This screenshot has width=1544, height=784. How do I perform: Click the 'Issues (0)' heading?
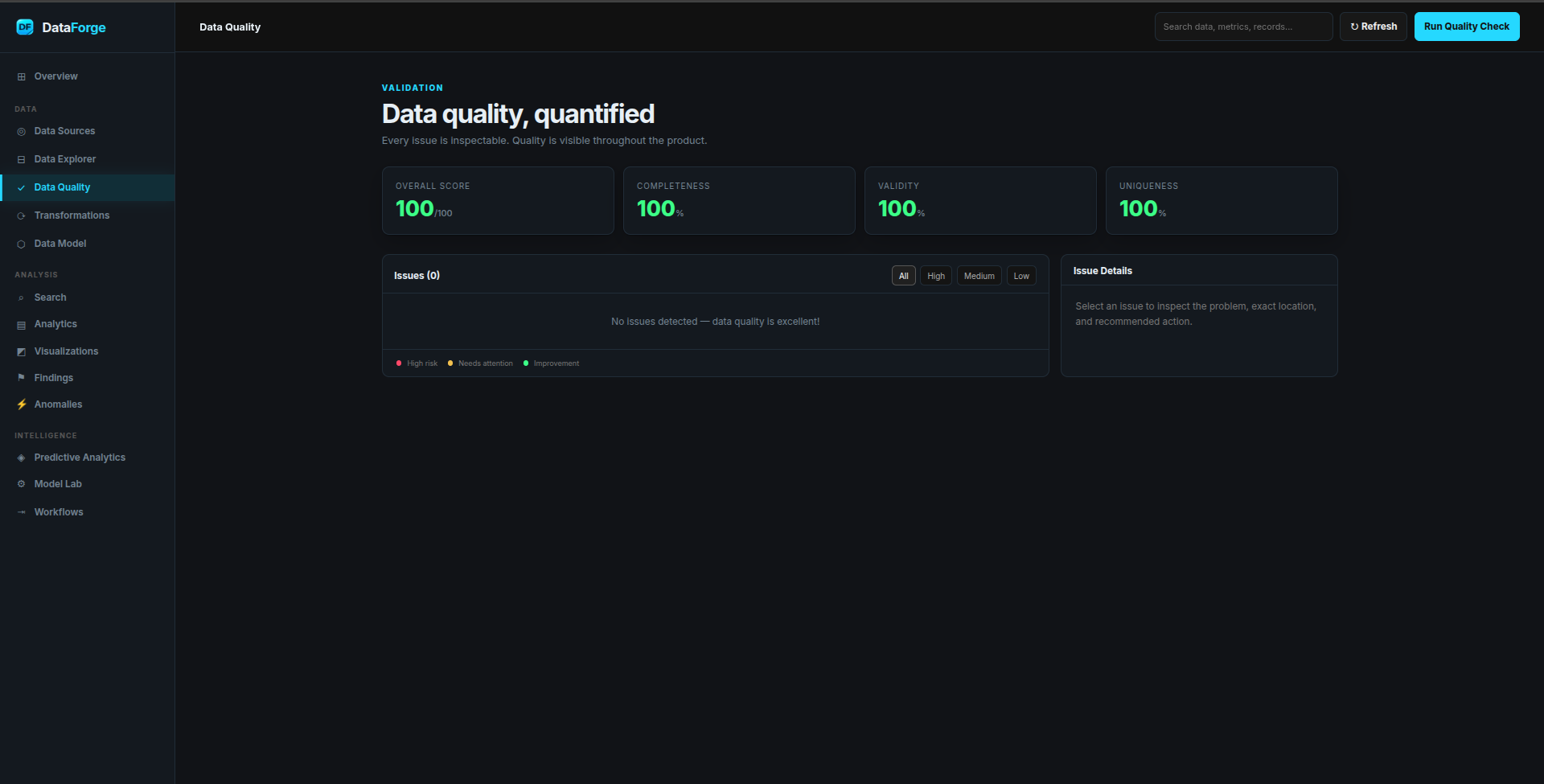click(417, 276)
